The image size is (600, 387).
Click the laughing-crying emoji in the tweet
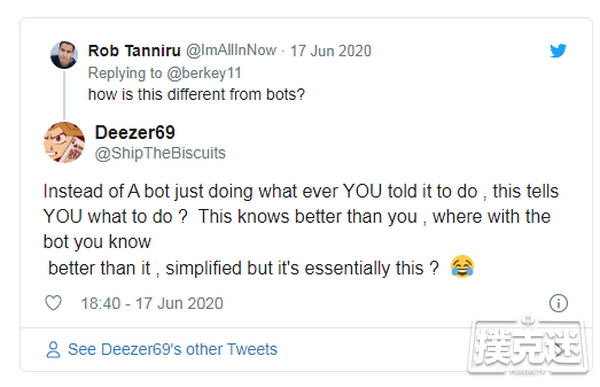462,266
